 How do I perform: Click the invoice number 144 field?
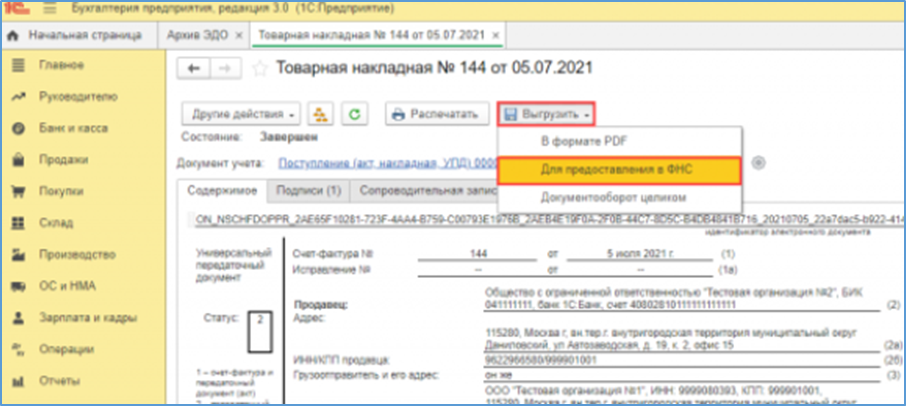478,253
